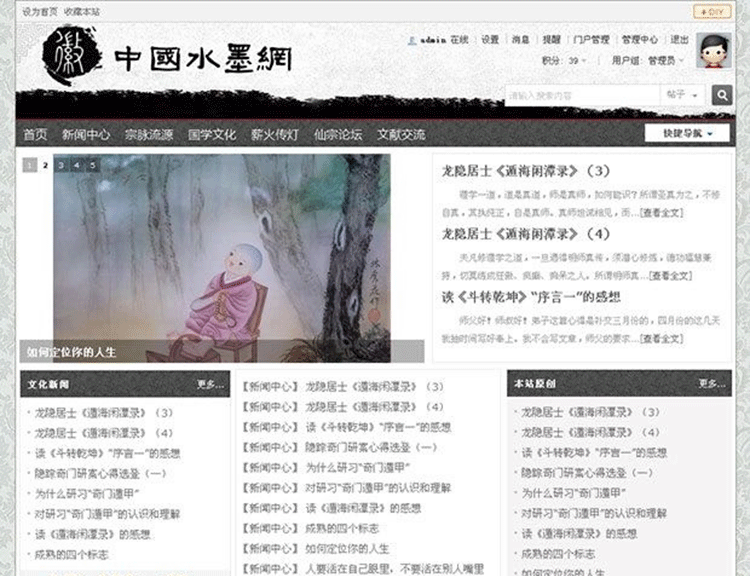This screenshot has width=750, height=576.
Task: Open 本站原创 section title
Action: [x=535, y=383]
